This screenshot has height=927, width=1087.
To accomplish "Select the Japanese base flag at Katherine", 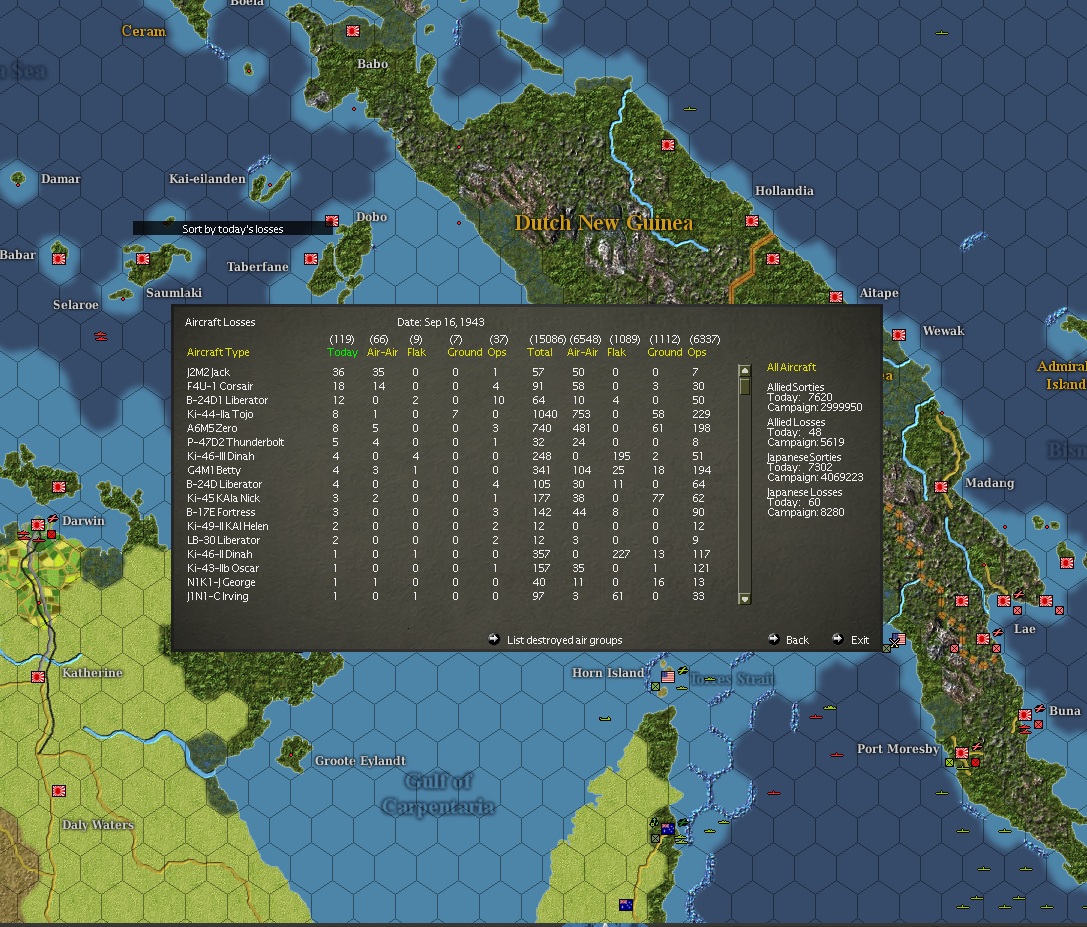I will point(38,677).
